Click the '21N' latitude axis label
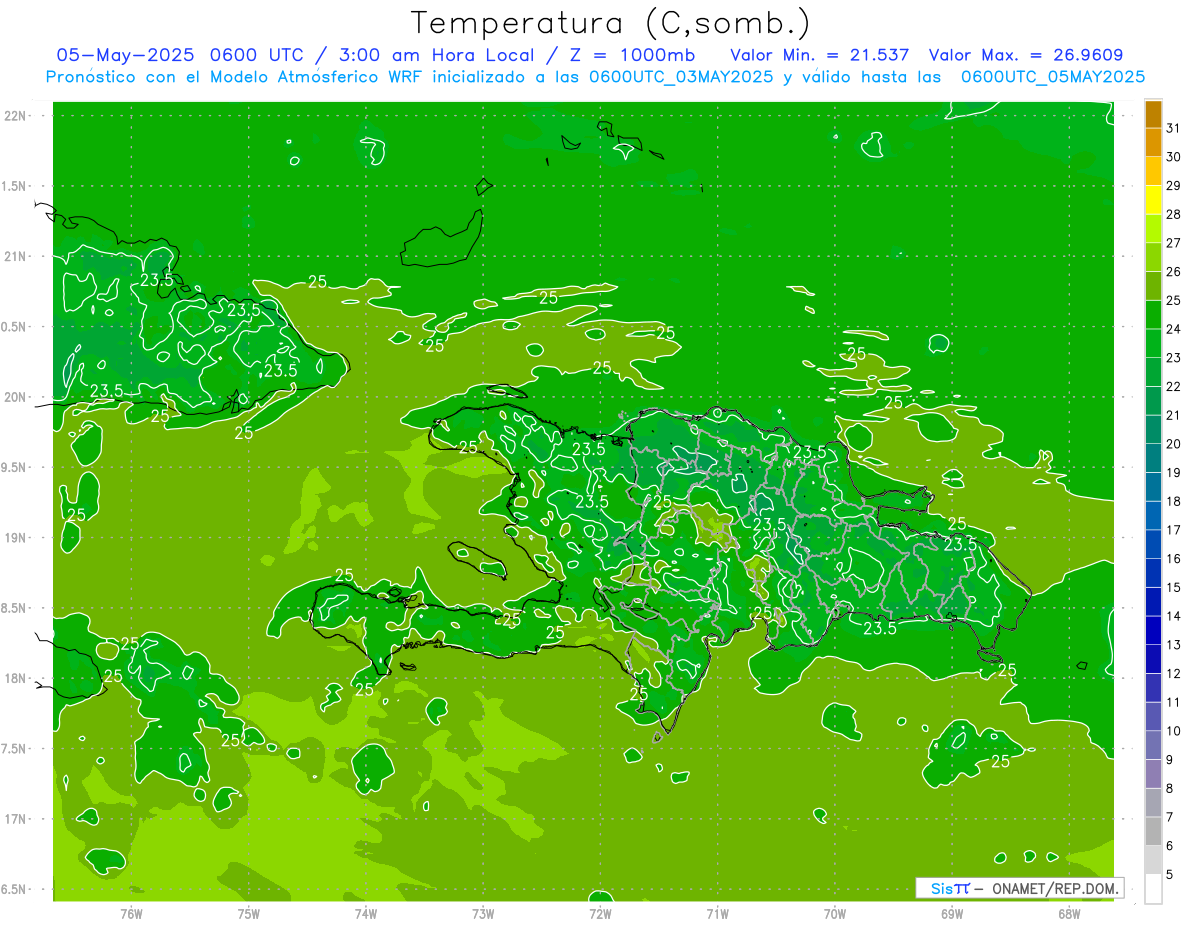 (x=16, y=257)
